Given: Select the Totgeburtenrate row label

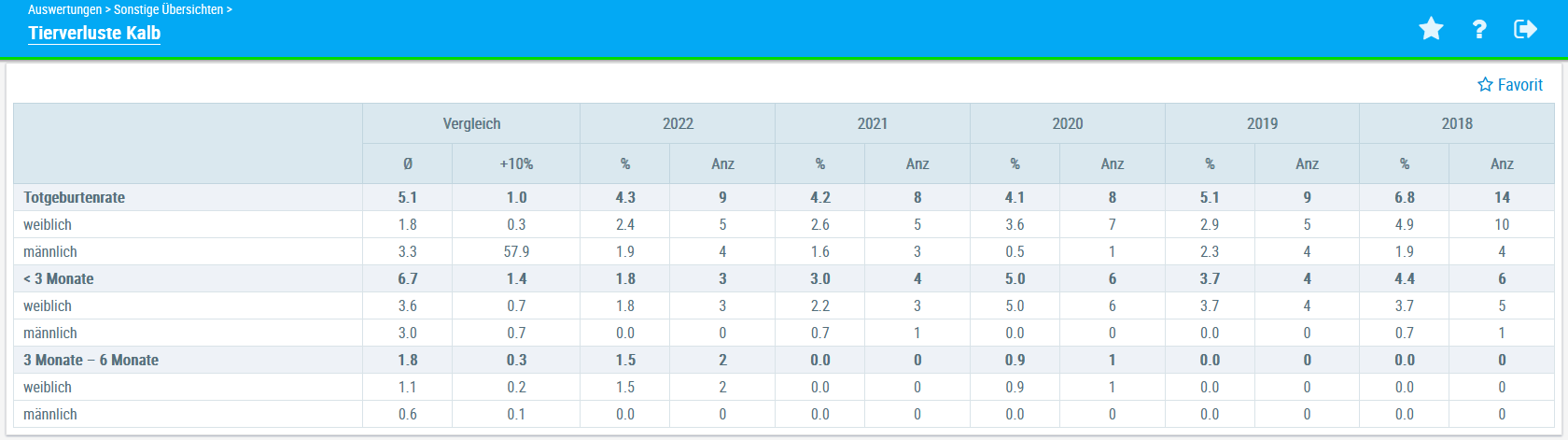Looking at the screenshot, I should click(x=75, y=197).
